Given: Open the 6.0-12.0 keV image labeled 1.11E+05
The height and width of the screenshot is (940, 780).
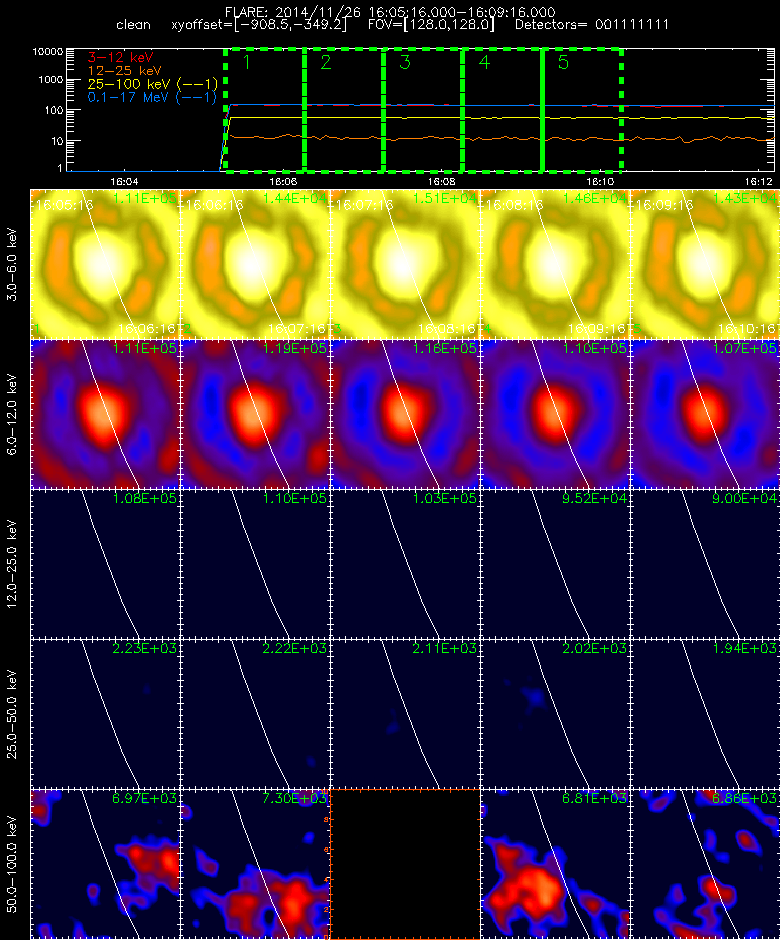Looking at the screenshot, I should point(105,414).
